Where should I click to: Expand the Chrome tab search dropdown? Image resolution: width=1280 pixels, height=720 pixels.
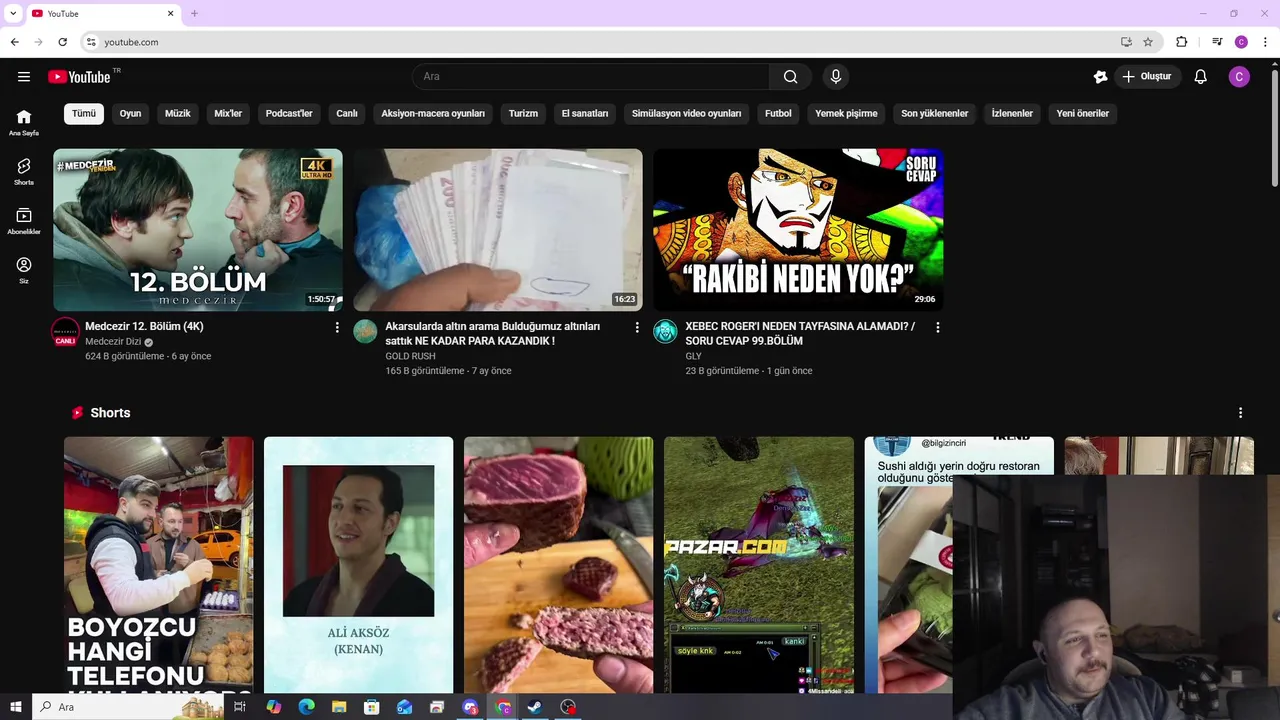pos(13,13)
